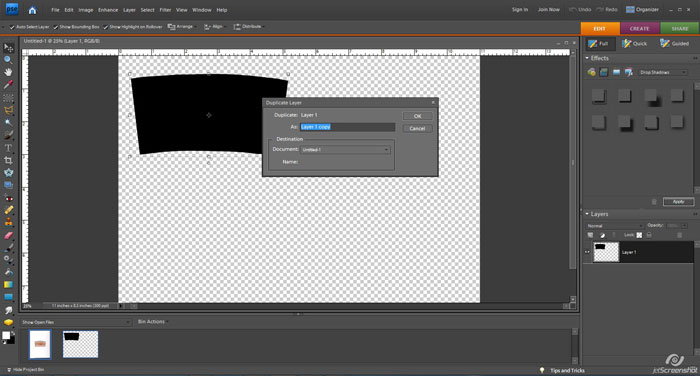700x376 pixels.
Task: Create a new layer in Layers panel
Action: (x=590, y=235)
